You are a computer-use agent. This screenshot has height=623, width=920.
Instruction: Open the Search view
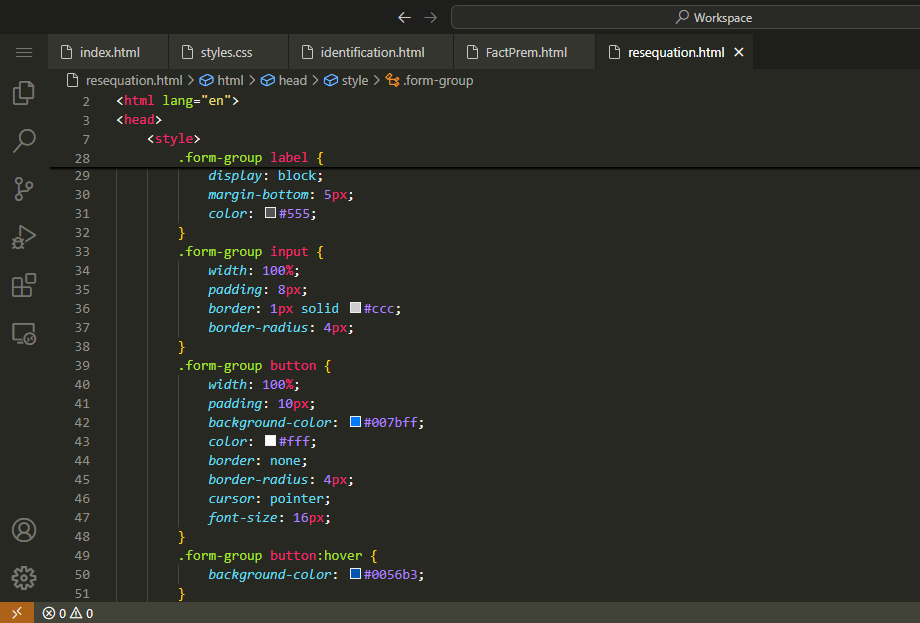point(24,141)
